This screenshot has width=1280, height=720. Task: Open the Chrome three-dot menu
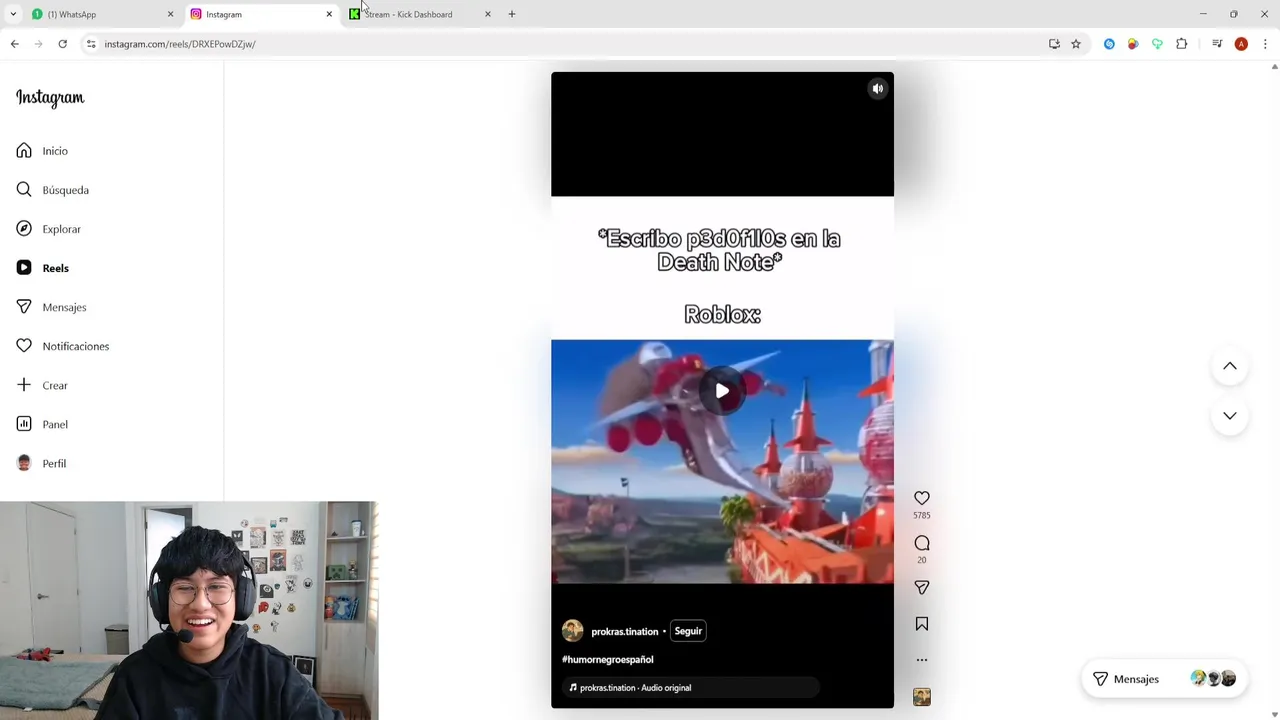tap(1265, 44)
